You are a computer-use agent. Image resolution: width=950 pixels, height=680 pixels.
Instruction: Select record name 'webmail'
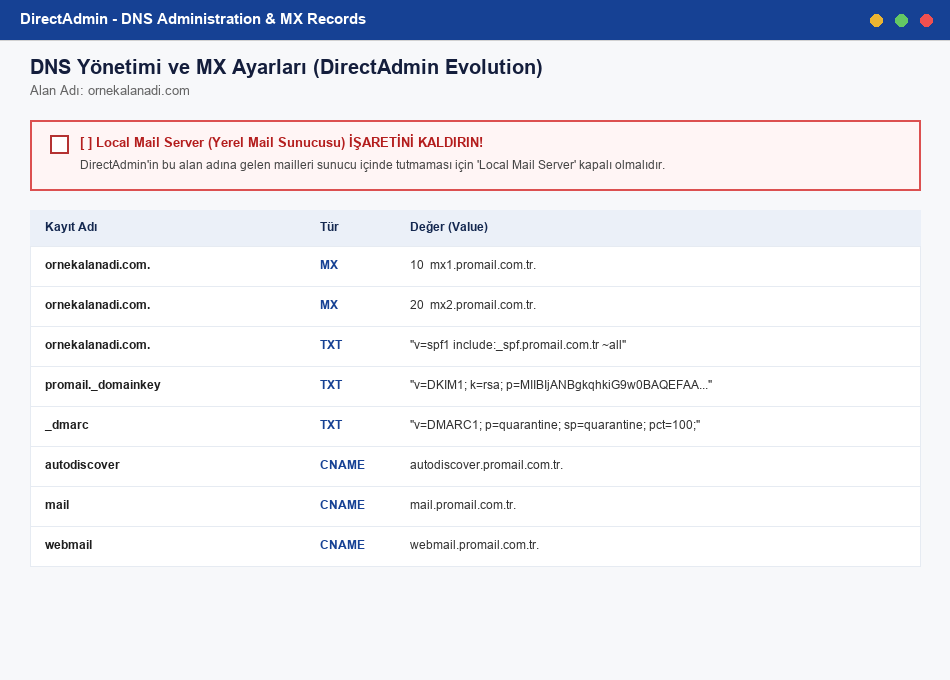click(x=68, y=545)
